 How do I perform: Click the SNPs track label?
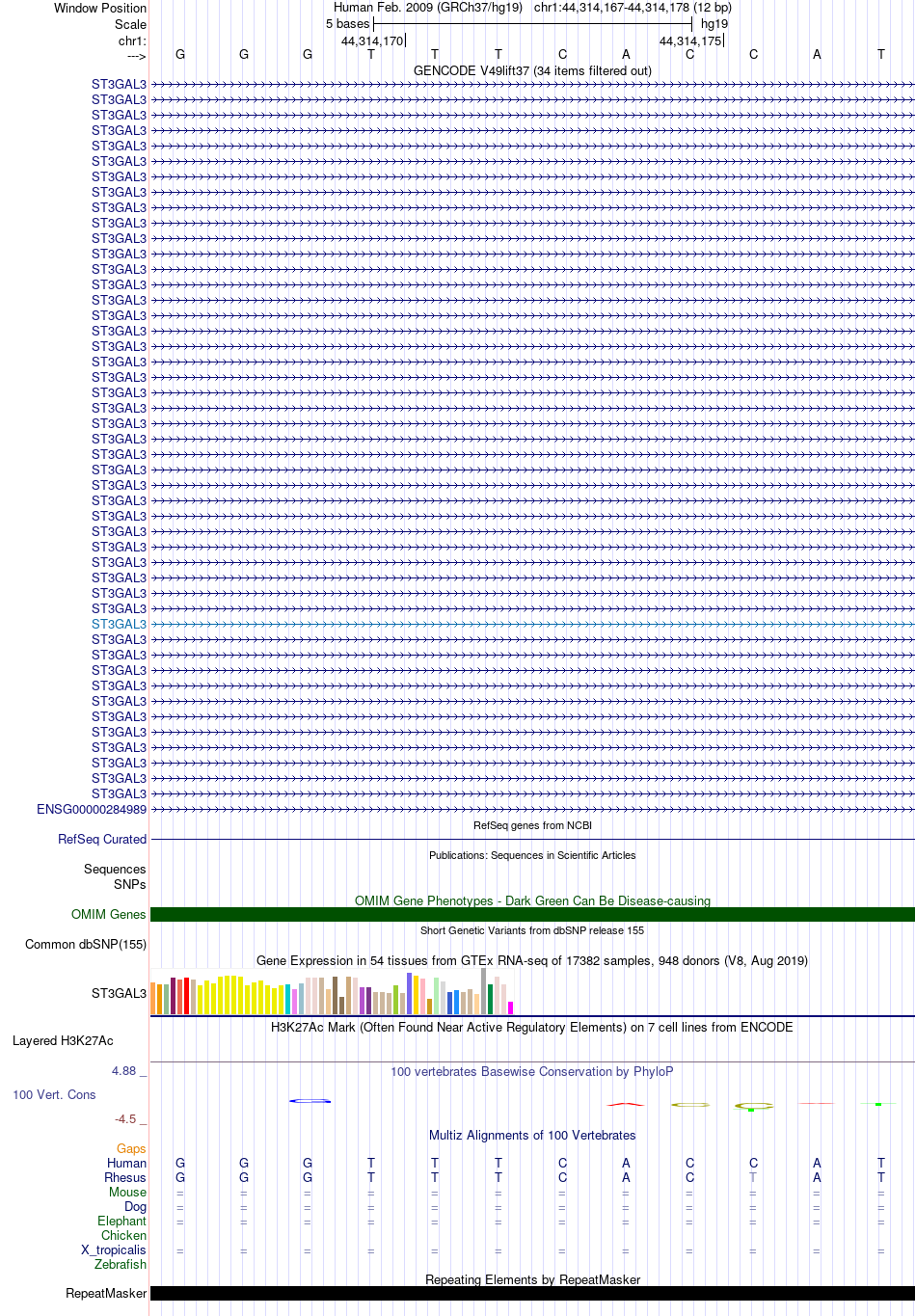coord(130,884)
